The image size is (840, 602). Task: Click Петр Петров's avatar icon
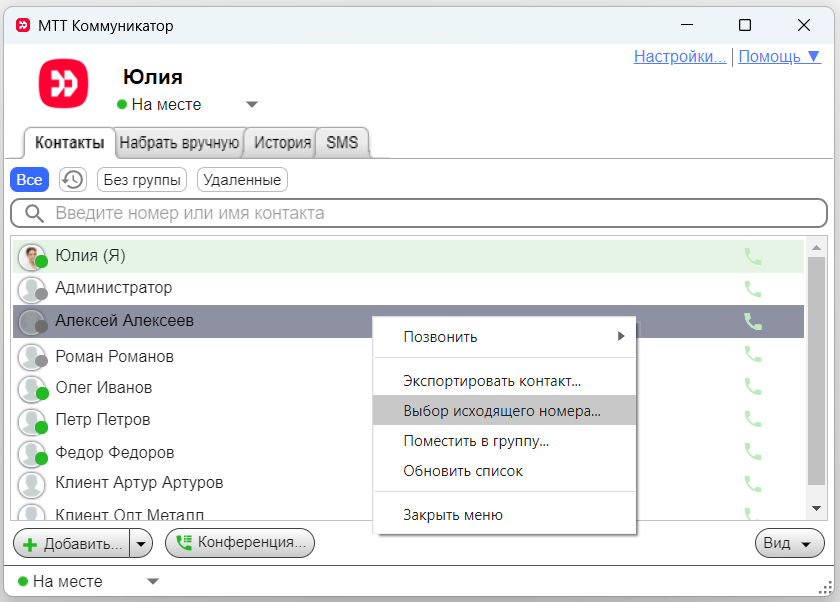[32, 421]
